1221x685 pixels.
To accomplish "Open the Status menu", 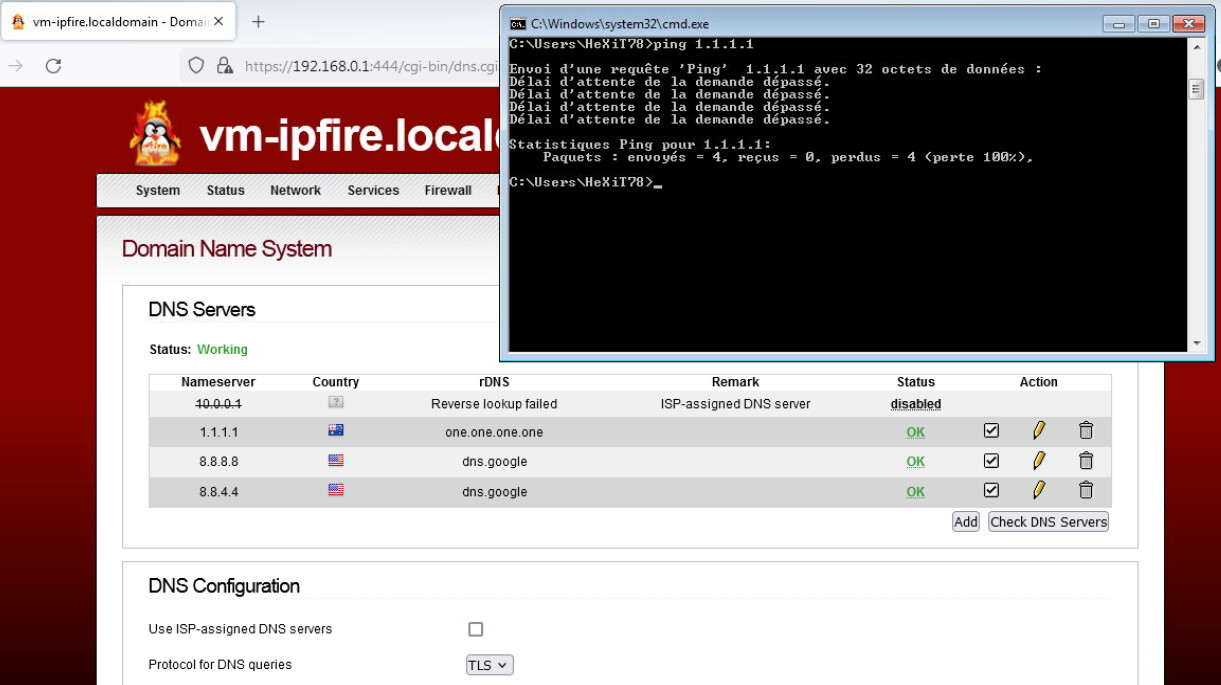I will pos(225,190).
